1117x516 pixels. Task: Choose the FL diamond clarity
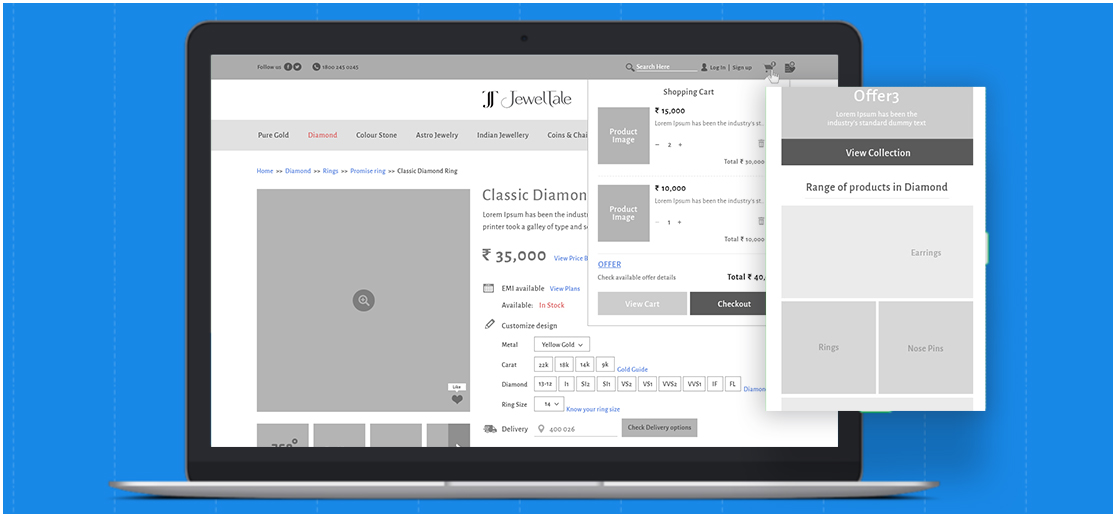click(x=733, y=384)
